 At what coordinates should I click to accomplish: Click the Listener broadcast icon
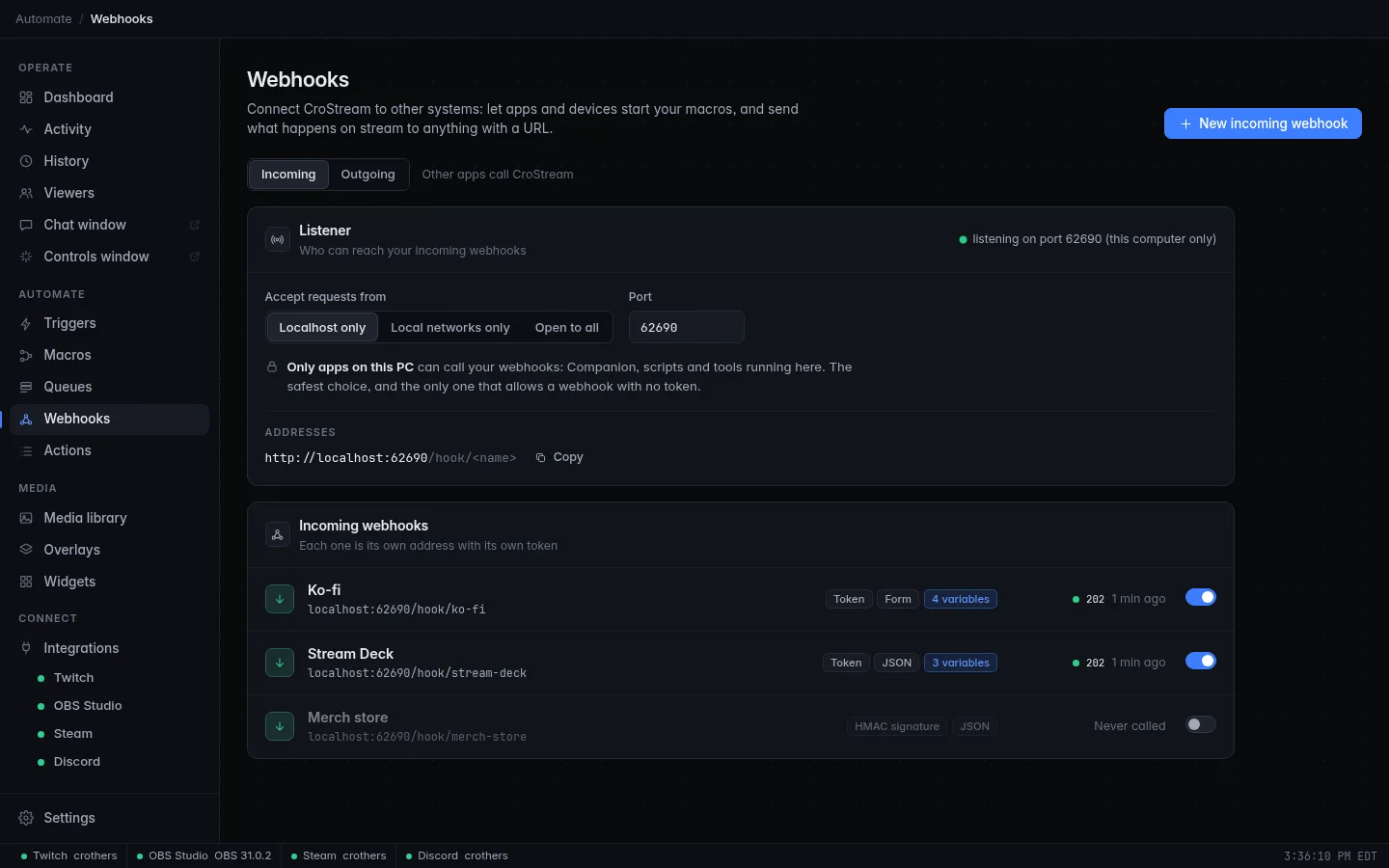tap(278, 239)
